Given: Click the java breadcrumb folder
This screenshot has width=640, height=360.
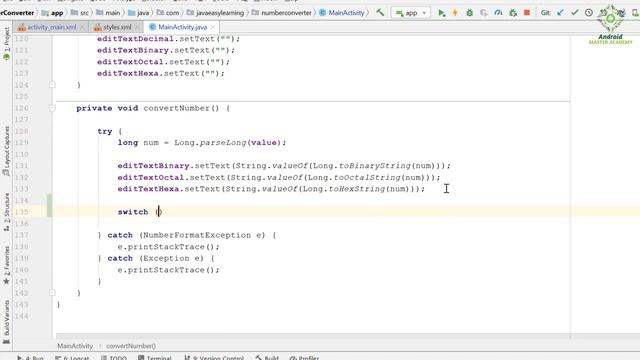Looking at the screenshot, I should click(x=138, y=13).
